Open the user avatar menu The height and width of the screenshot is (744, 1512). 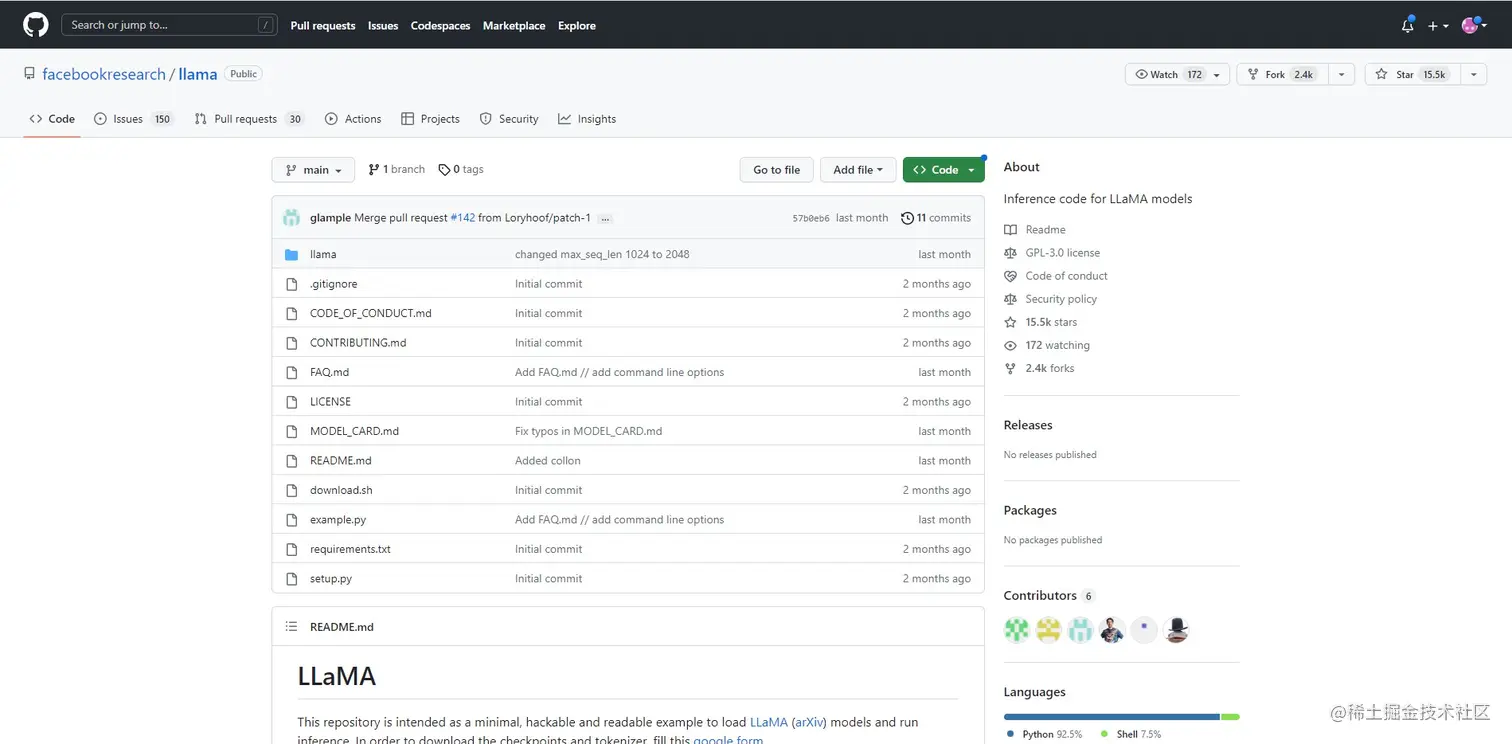coord(1475,26)
